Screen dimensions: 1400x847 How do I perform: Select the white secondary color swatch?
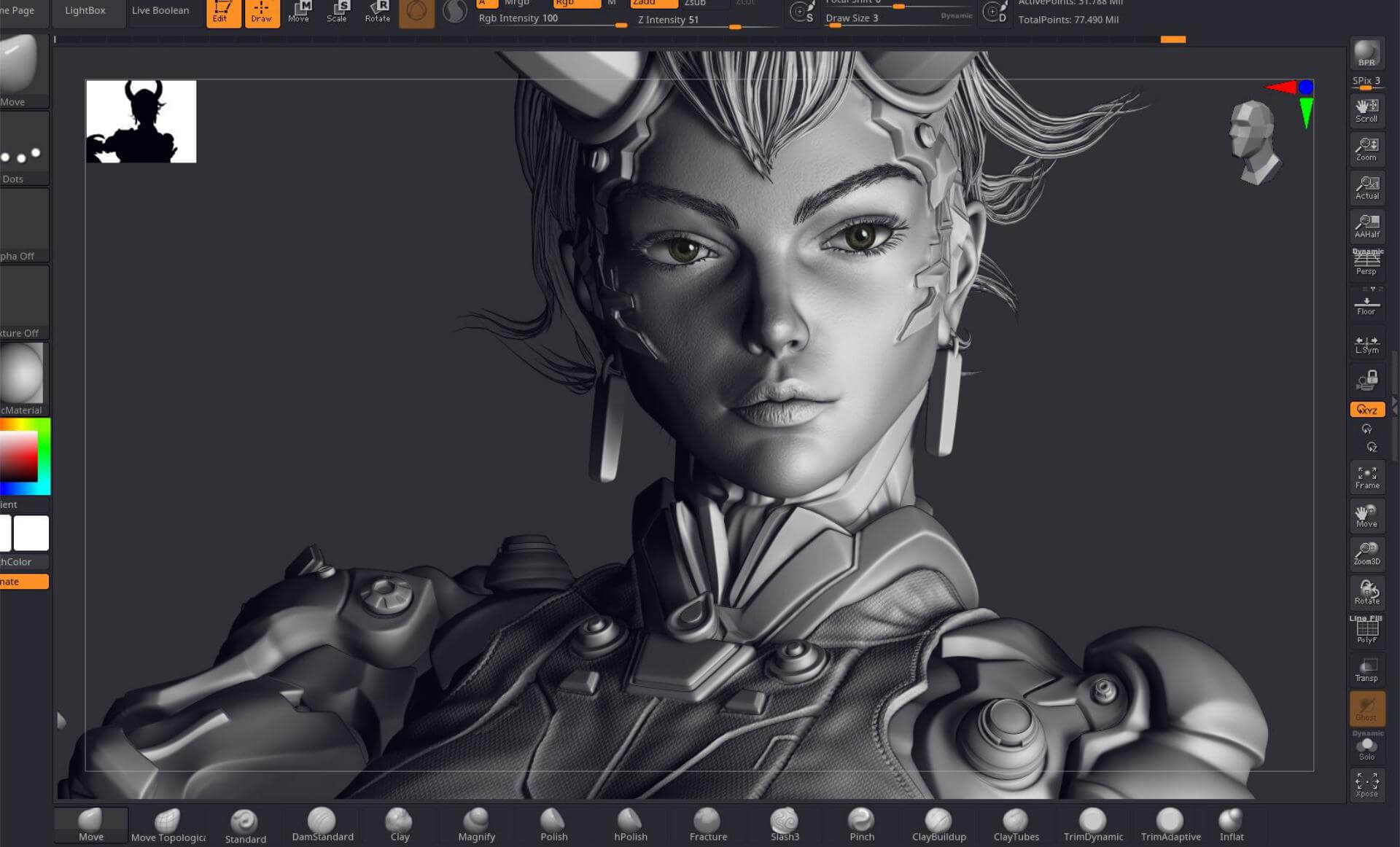tap(31, 533)
